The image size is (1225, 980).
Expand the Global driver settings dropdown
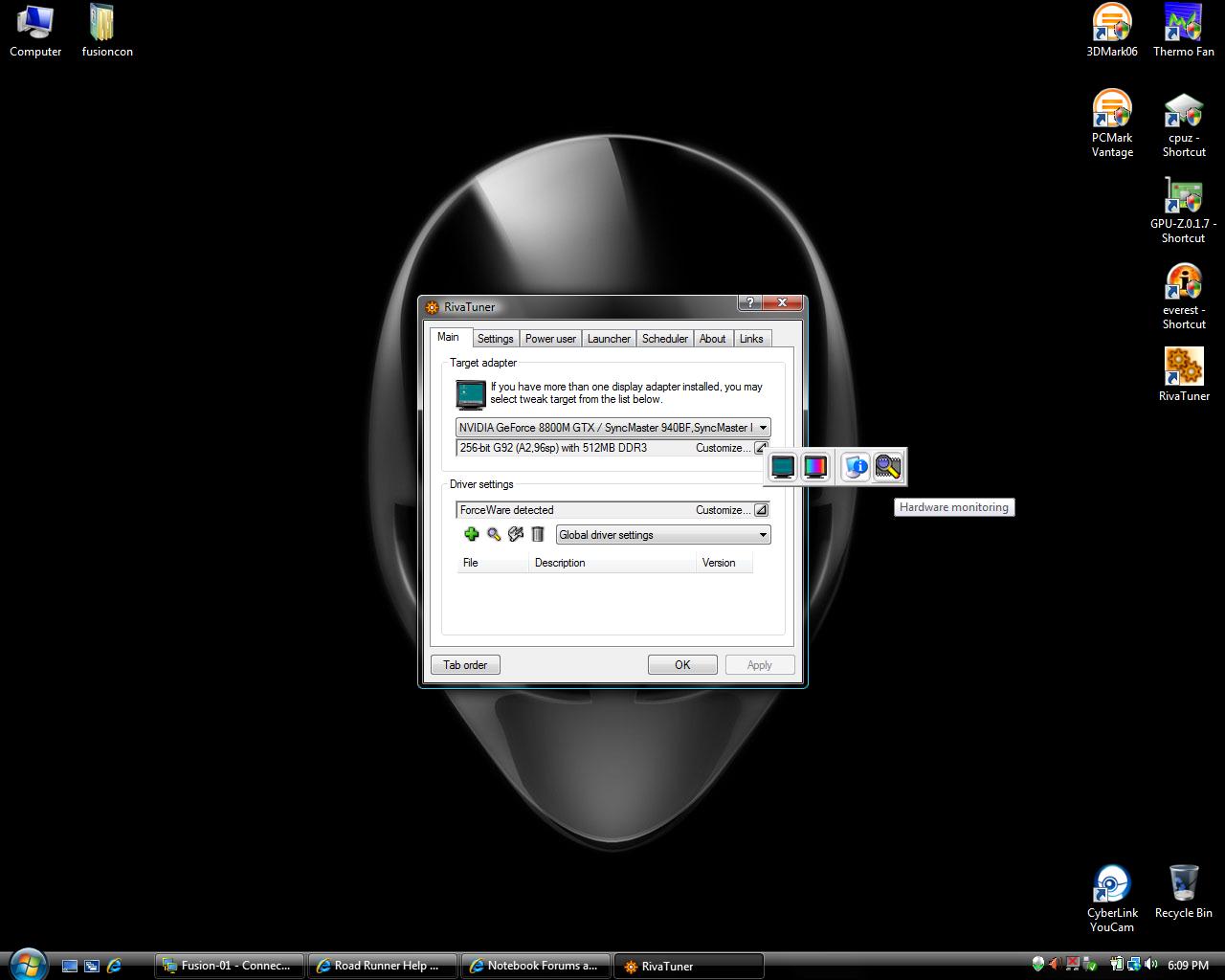point(763,535)
